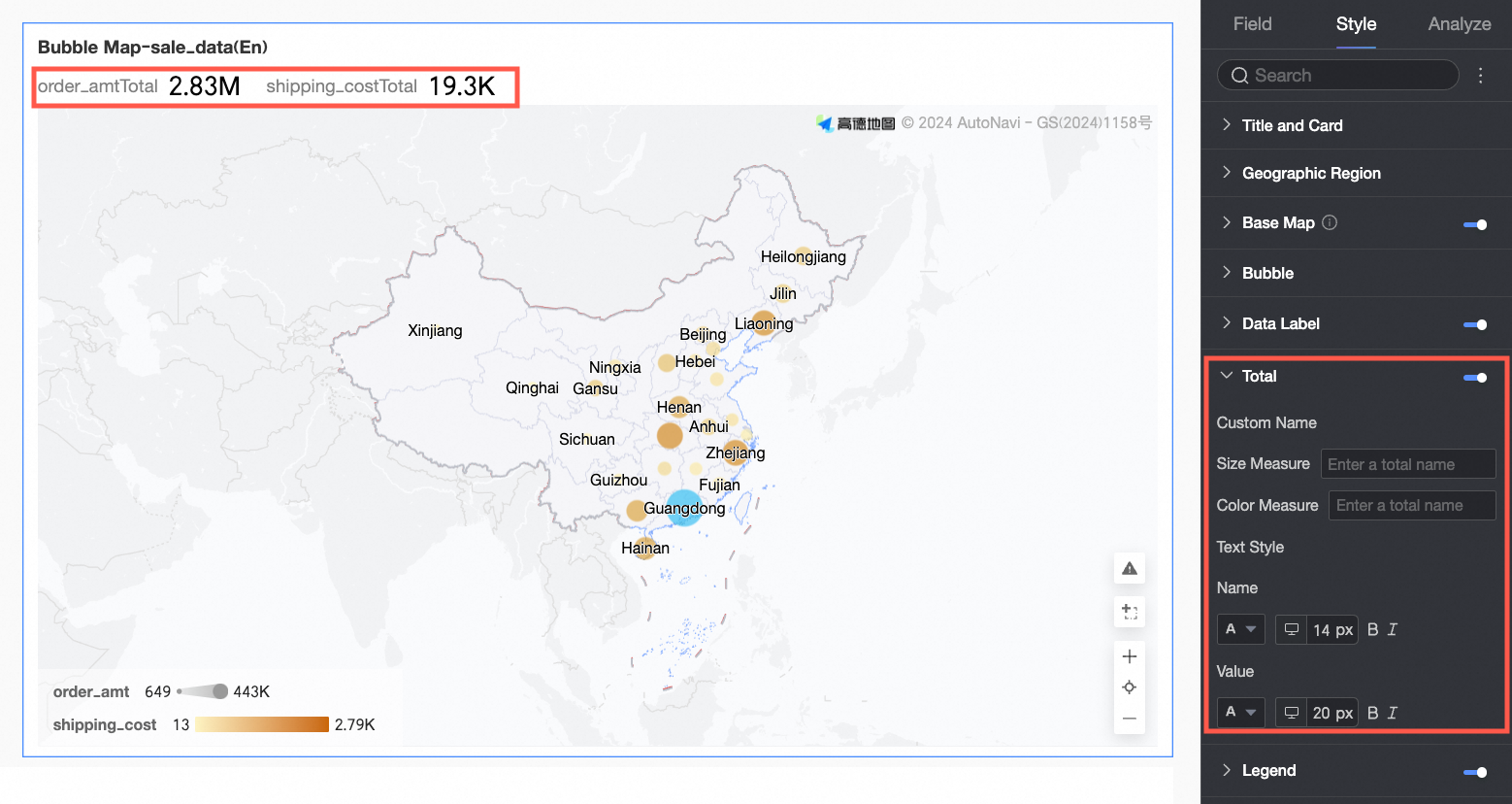Click the shipping_costTotal 19.3K value
Screen dimensions: 1512x804
coord(462,86)
